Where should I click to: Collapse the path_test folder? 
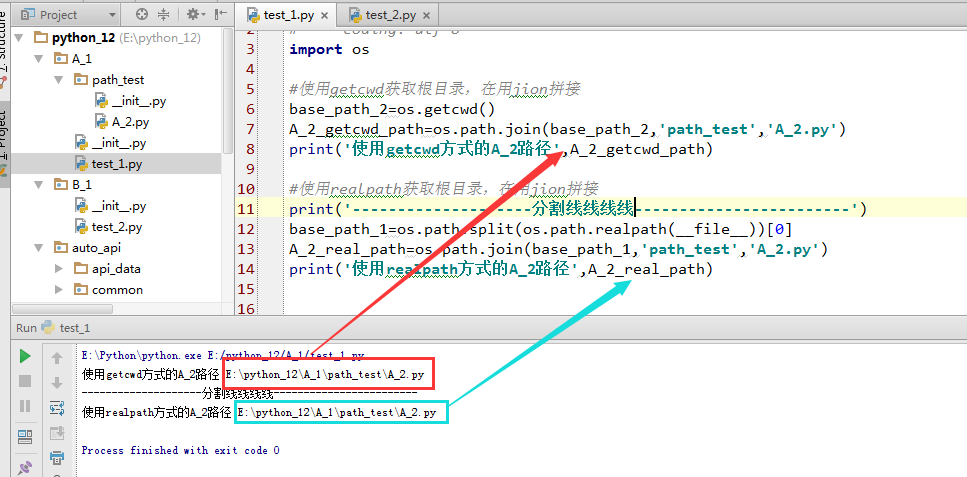58,80
